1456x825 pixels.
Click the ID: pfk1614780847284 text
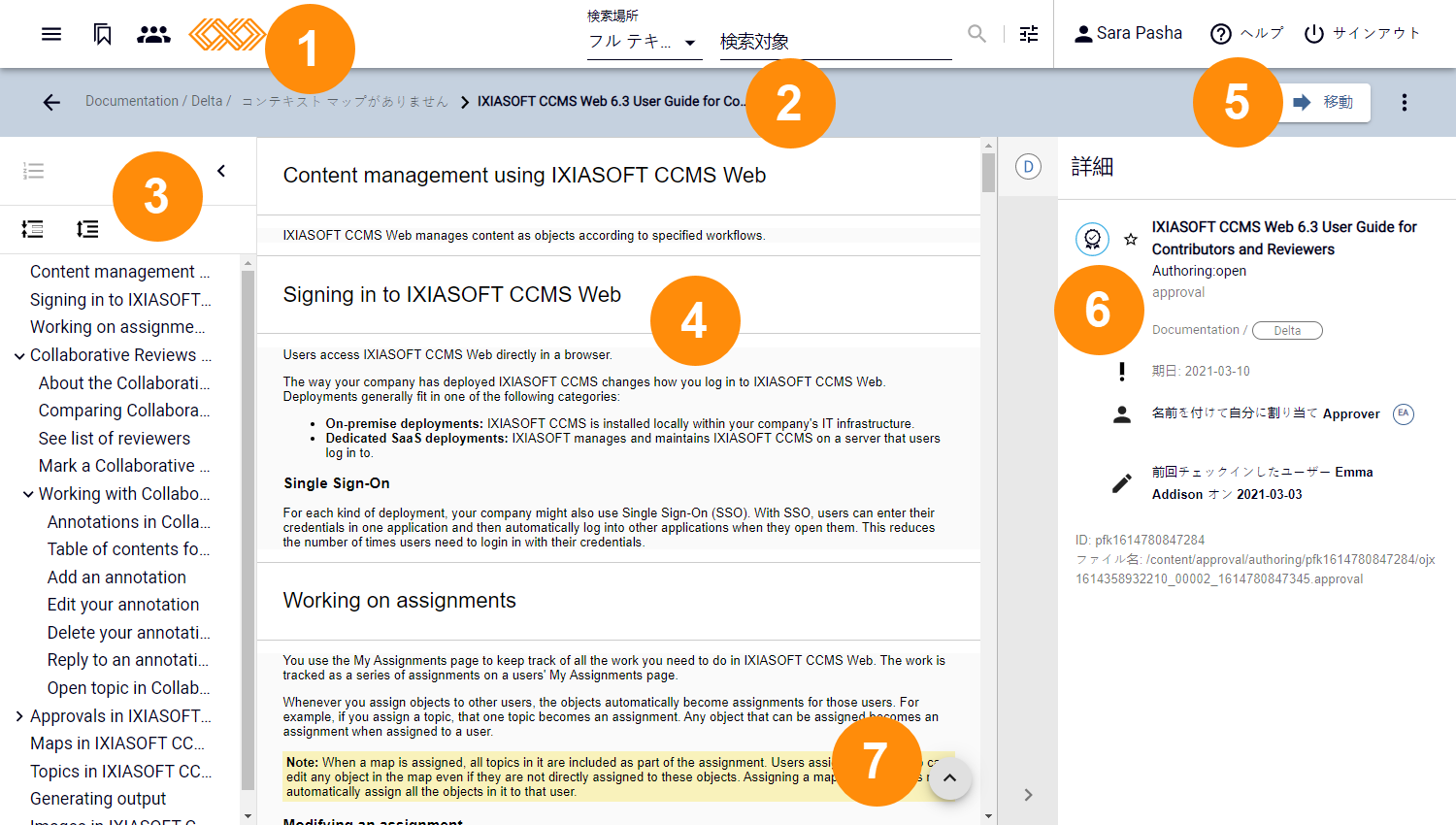coord(1140,540)
